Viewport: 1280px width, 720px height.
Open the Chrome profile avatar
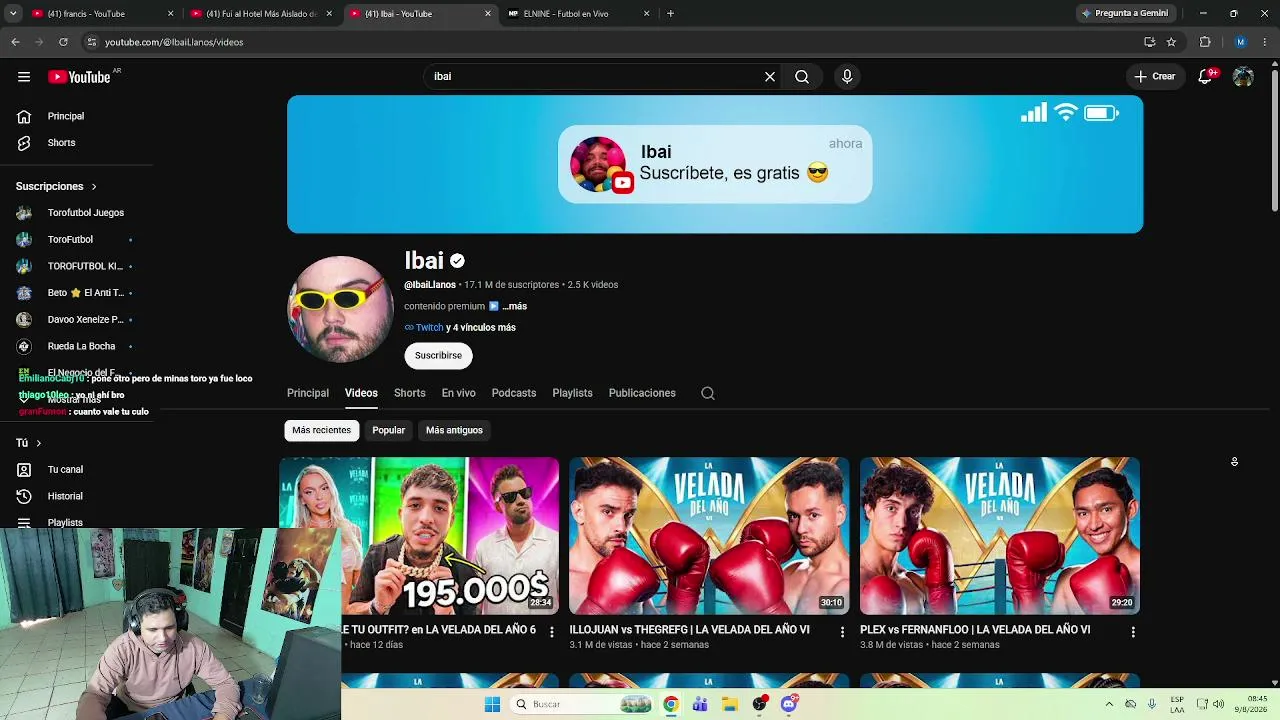click(x=1240, y=42)
